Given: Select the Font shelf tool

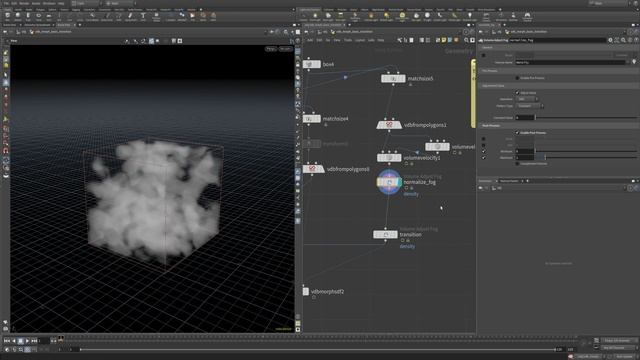Looking at the screenshot, I should pyautogui.click(x=143, y=16).
